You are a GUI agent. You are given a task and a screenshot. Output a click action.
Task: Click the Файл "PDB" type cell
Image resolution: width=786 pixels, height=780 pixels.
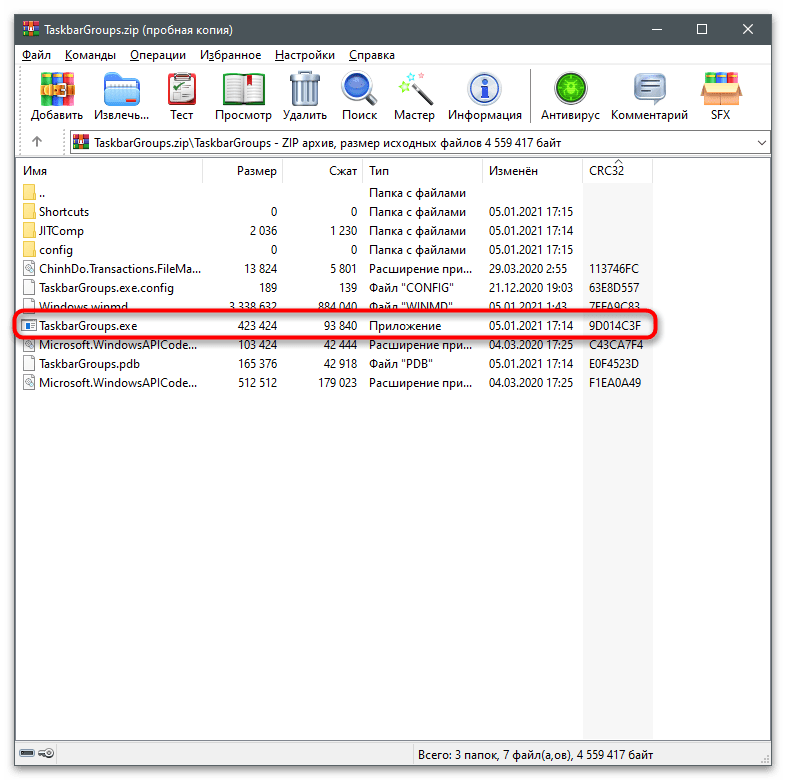tap(401, 364)
